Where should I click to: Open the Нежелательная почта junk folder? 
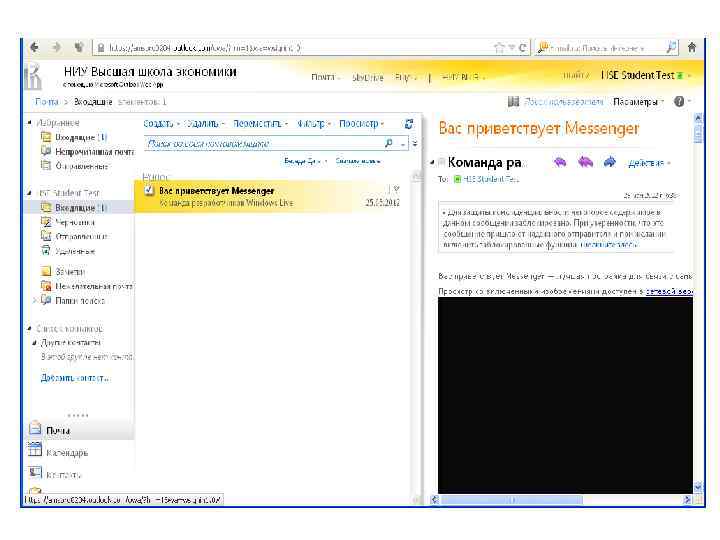(87, 286)
